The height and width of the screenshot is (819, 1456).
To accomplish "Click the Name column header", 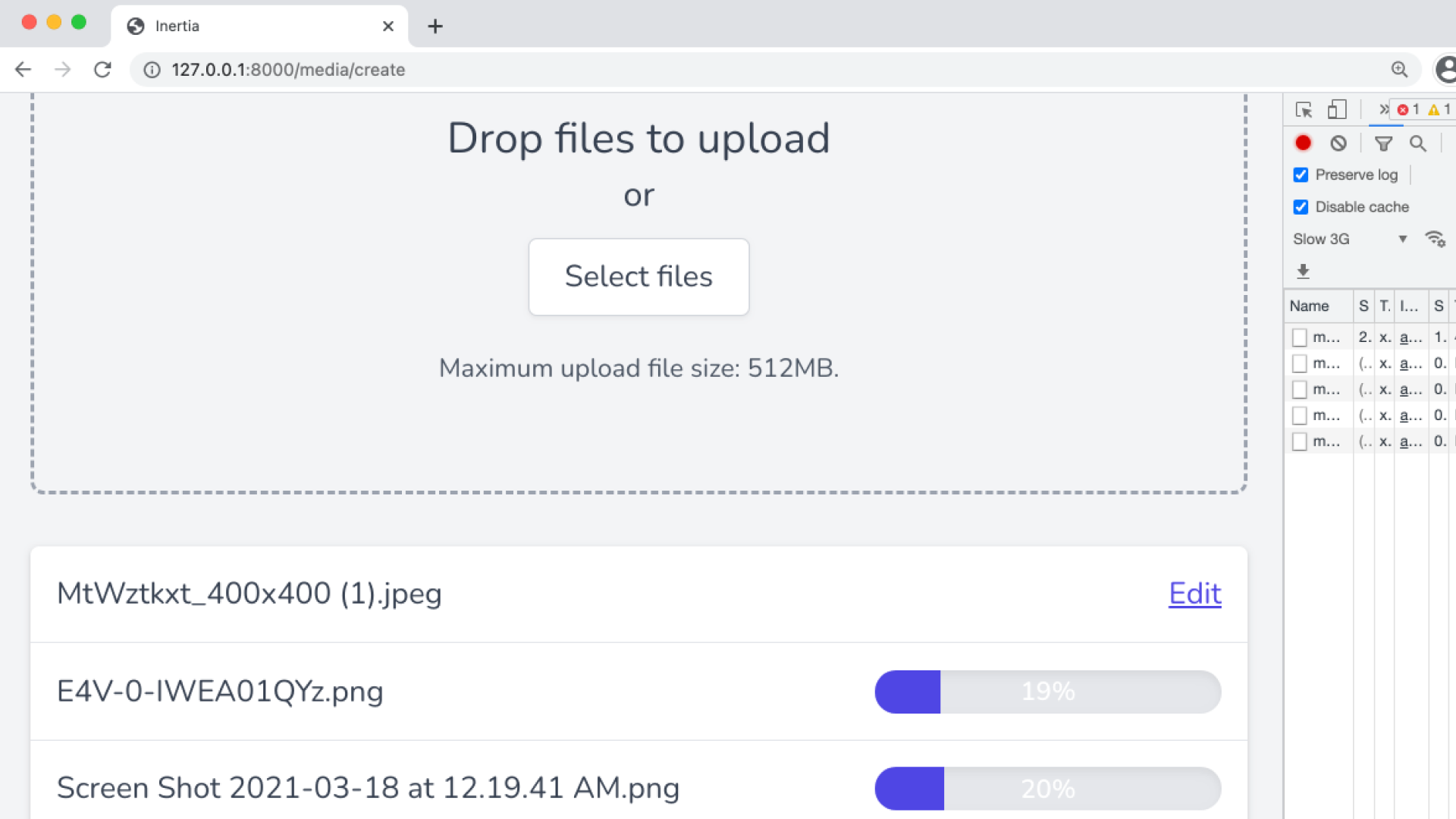I will click(x=1310, y=306).
